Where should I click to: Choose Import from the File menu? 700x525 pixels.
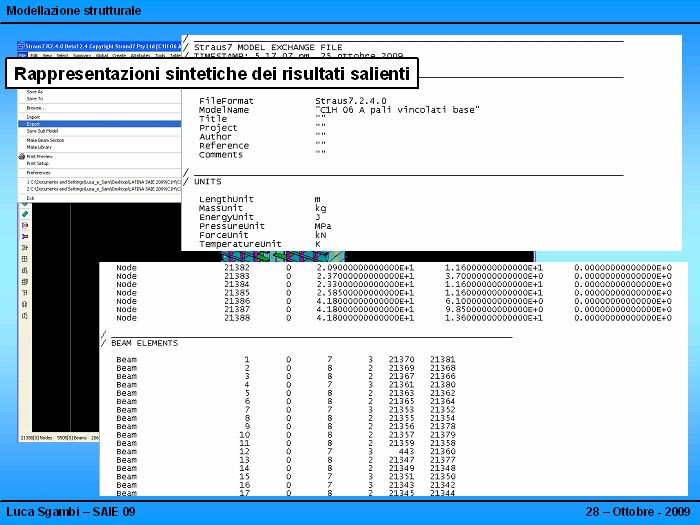point(34,116)
